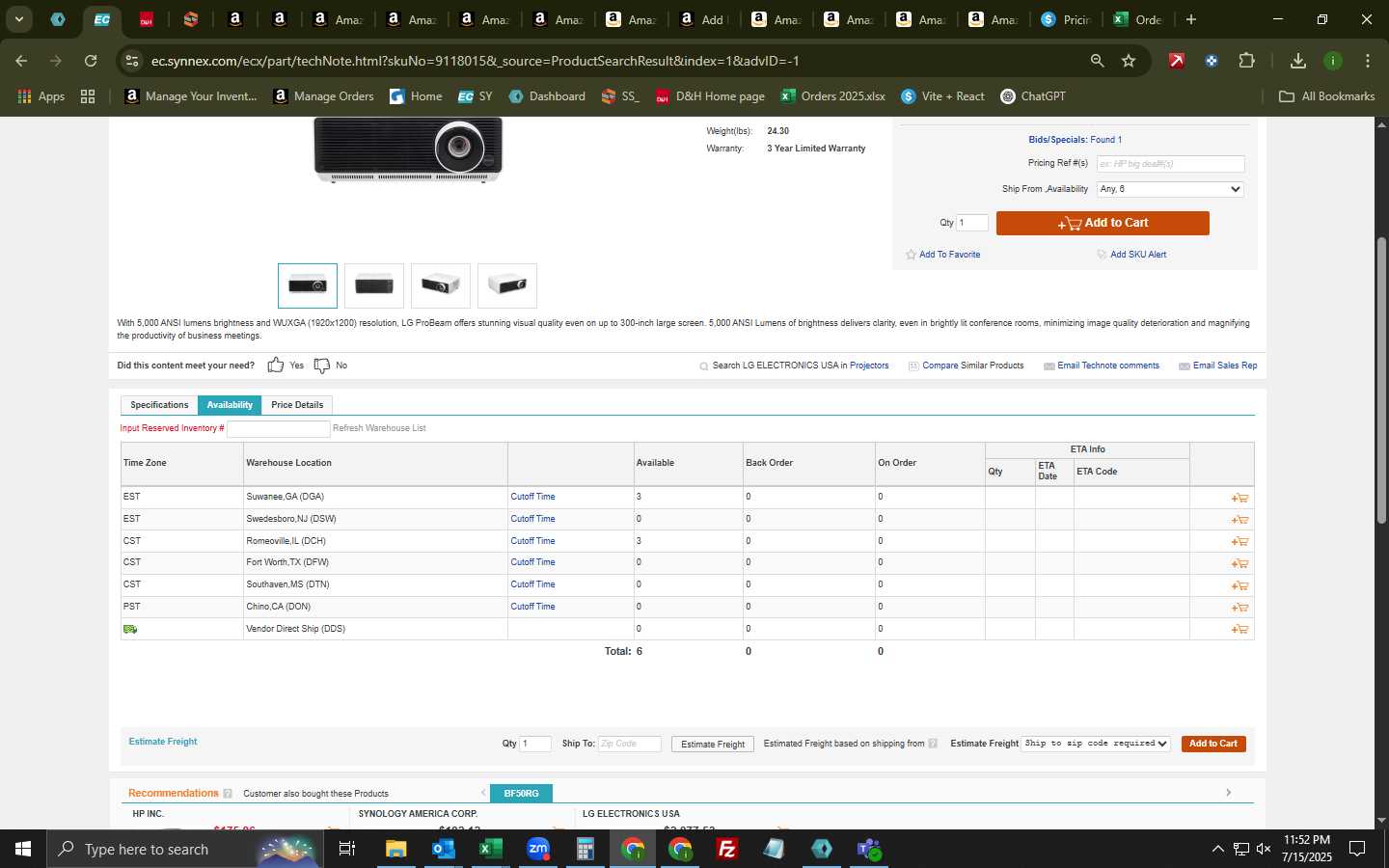
Task: Bookmark this page with the star icon
Action: coord(1129,61)
